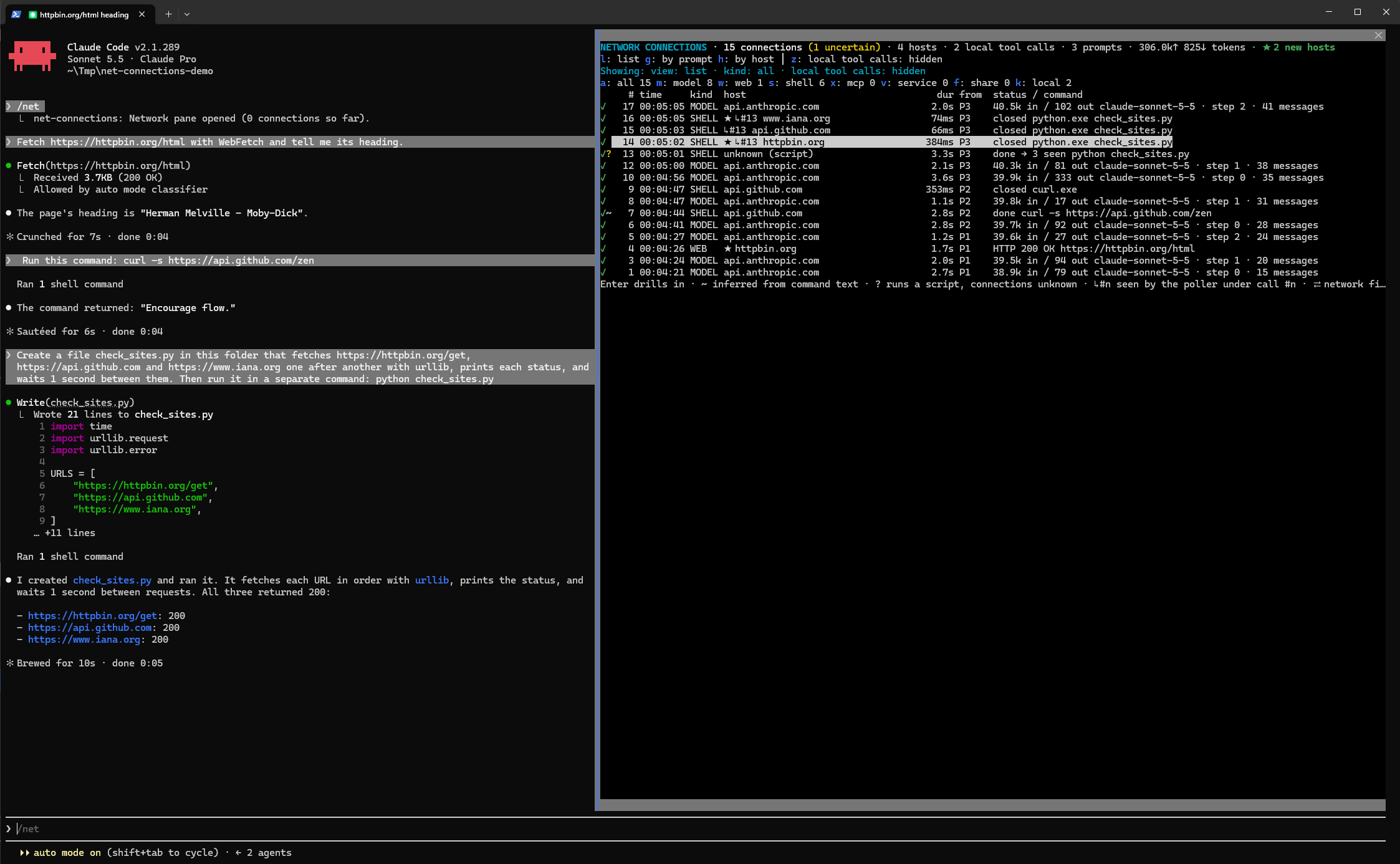1400x864 pixels.
Task: Click the uncertain checkmark on row 13
Action: click(606, 154)
